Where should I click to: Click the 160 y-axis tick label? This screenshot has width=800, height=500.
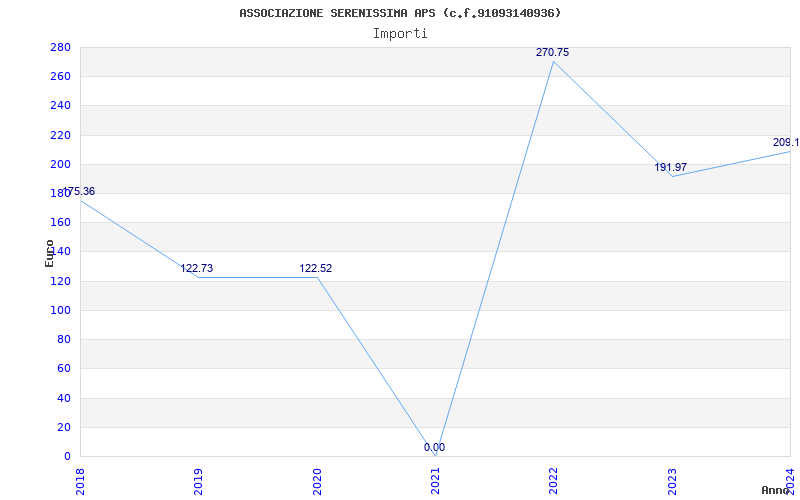(60, 223)
